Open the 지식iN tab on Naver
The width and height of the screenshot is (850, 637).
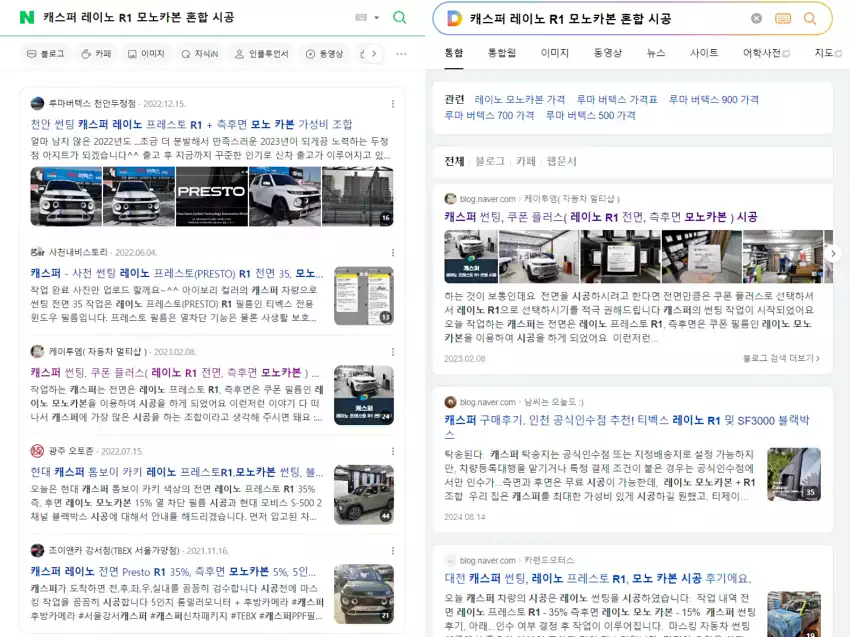[198, 54]
